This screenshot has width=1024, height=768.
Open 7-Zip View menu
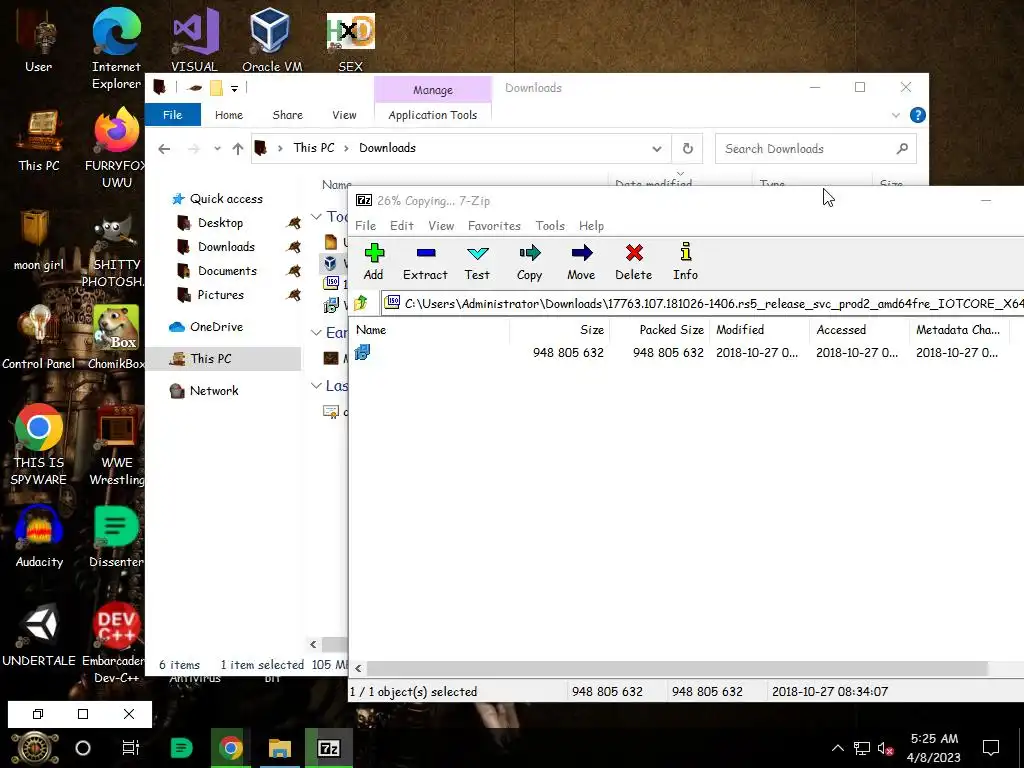441,226
